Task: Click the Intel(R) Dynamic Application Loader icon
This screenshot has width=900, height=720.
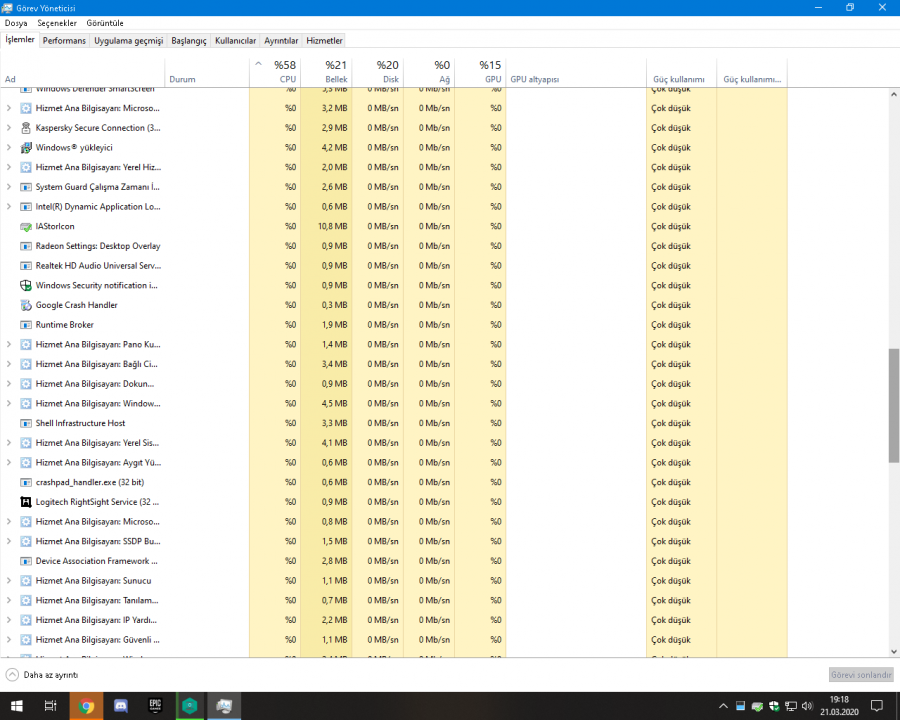Action: (25, 207)
